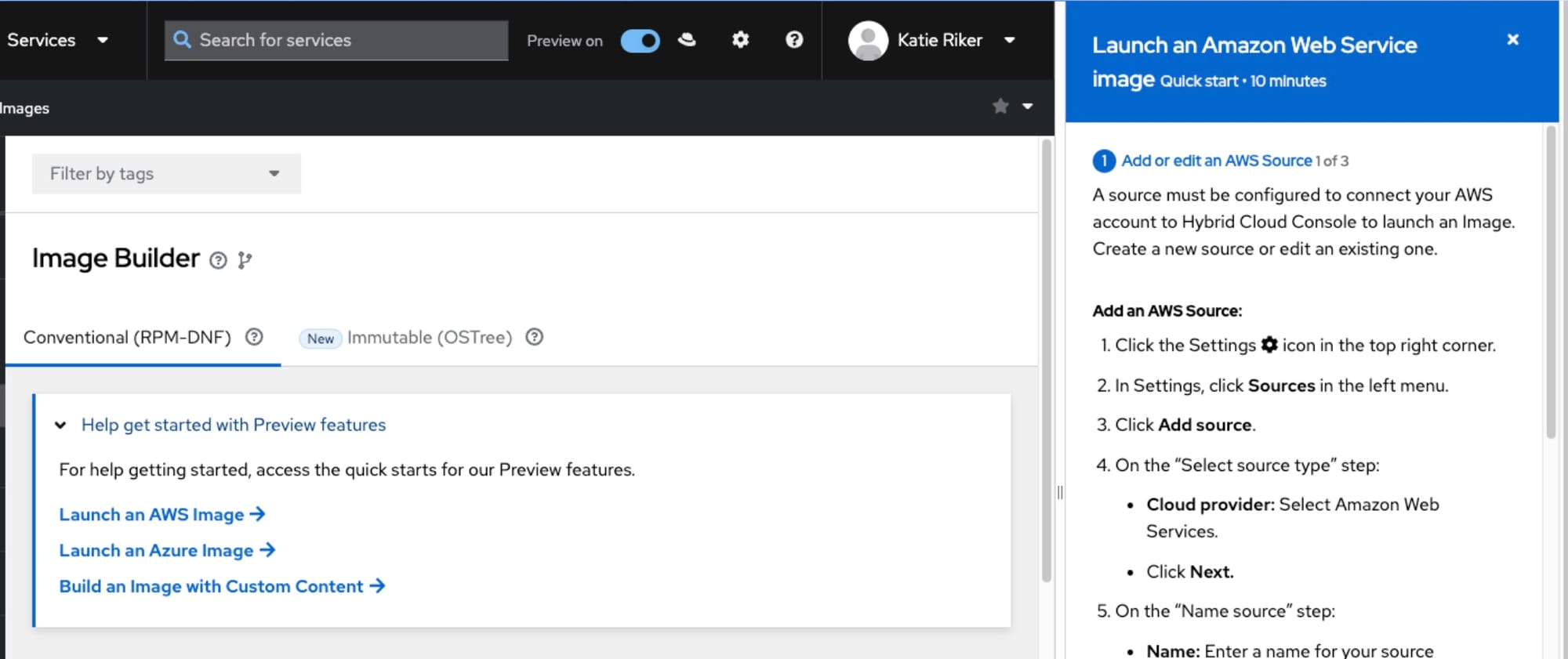
Task: Click help icon next to Conventional (RPM-DNF)
Action: point(254,337)
